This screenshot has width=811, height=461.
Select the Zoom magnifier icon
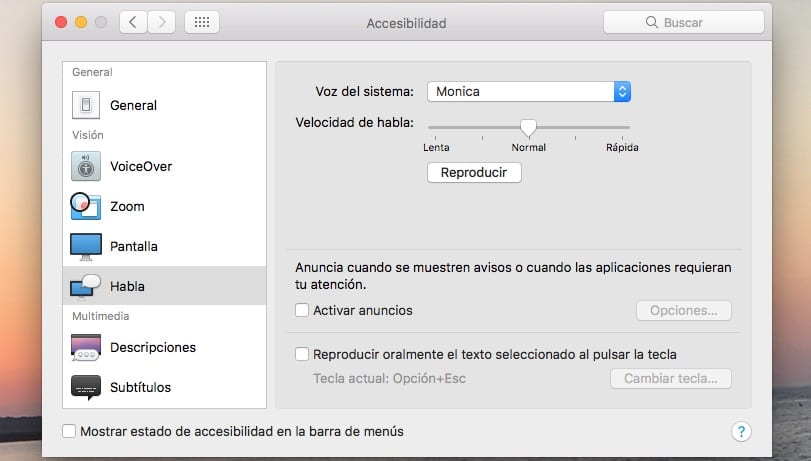click(x=86, y=206)
